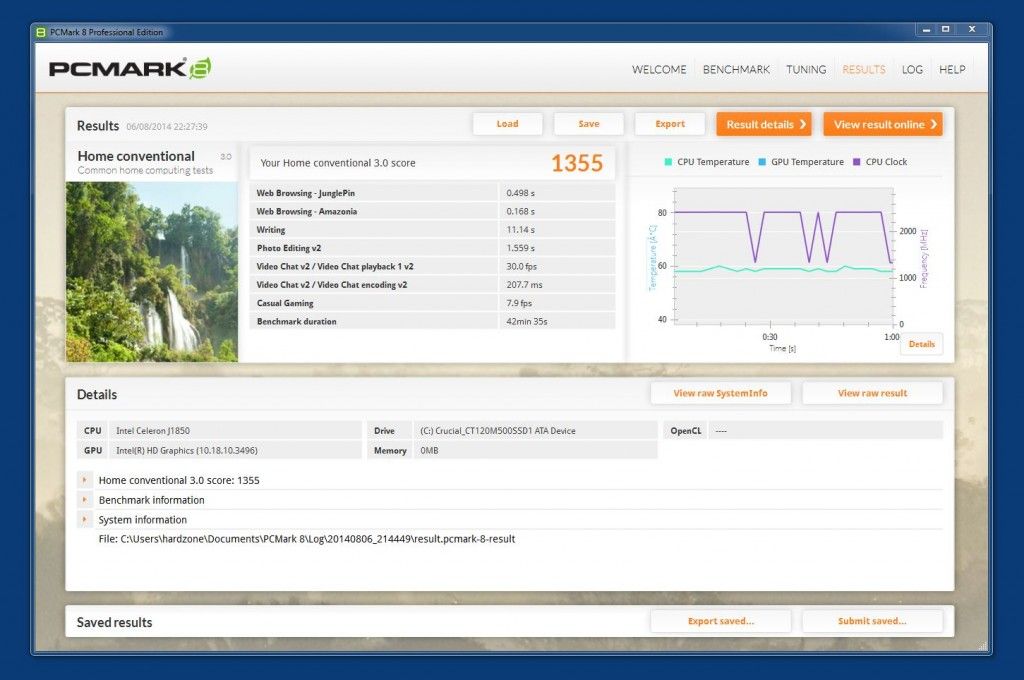Click the Writing result row
Screen dimensions: 1024x680
(432, 229)
